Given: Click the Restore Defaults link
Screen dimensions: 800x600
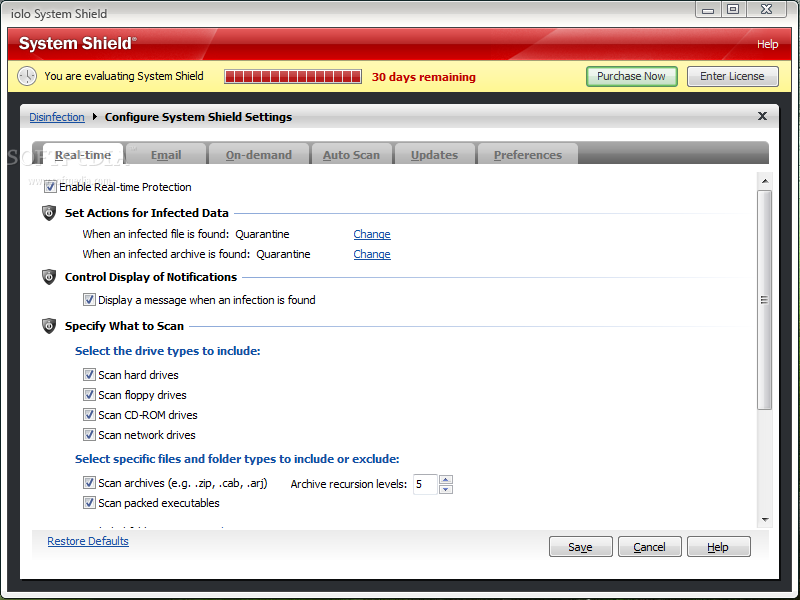Looking at the screenshot, I should point(88,541).
